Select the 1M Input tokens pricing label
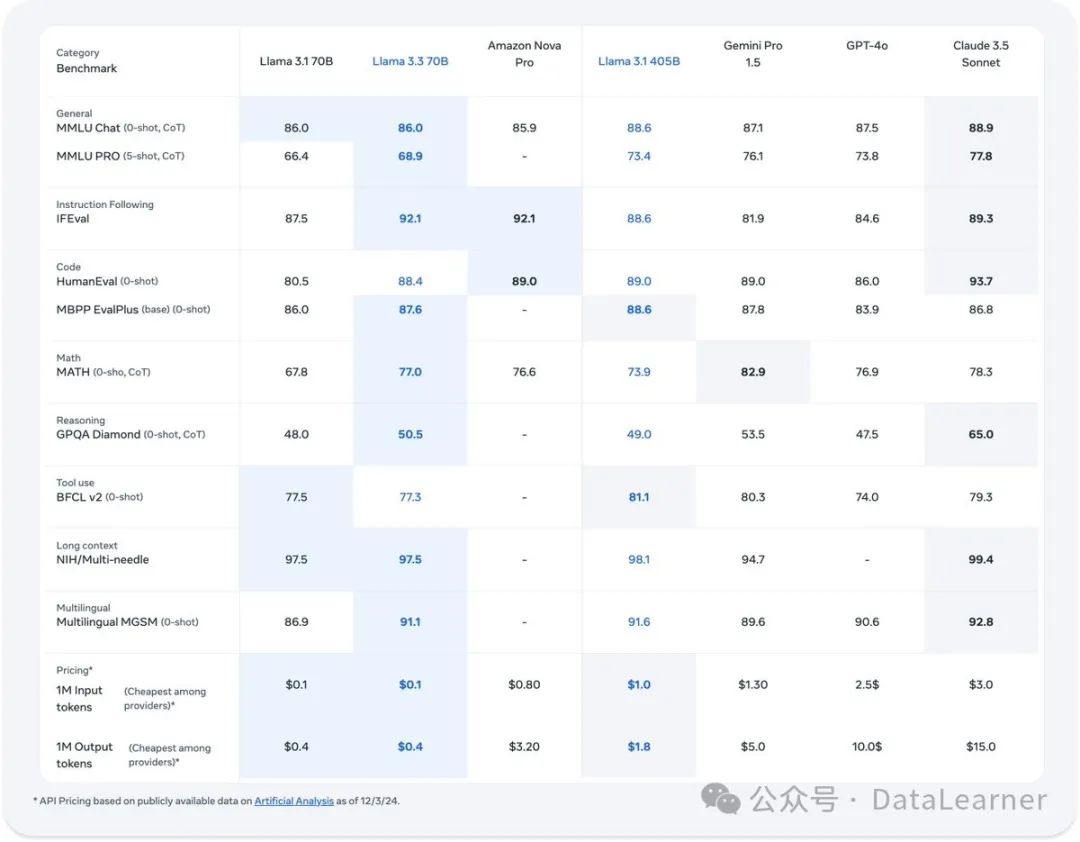This screenshot has width=1080, height=842. tap(131, 699)
